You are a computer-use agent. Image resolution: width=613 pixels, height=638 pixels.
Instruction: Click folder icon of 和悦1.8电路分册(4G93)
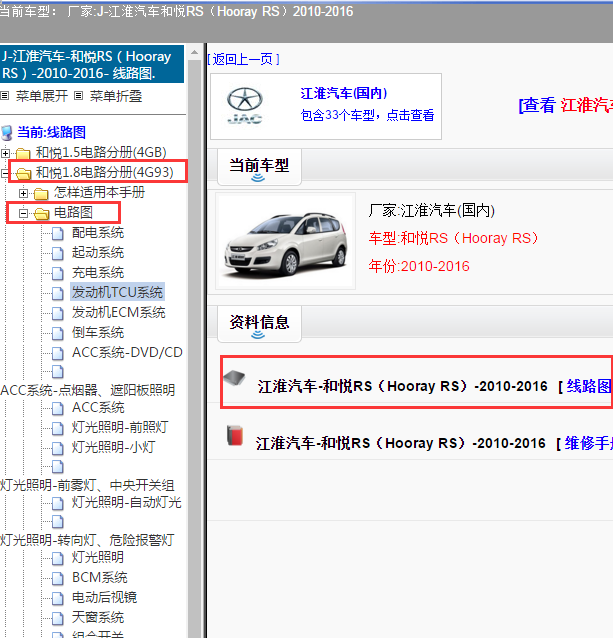(23, 174)
